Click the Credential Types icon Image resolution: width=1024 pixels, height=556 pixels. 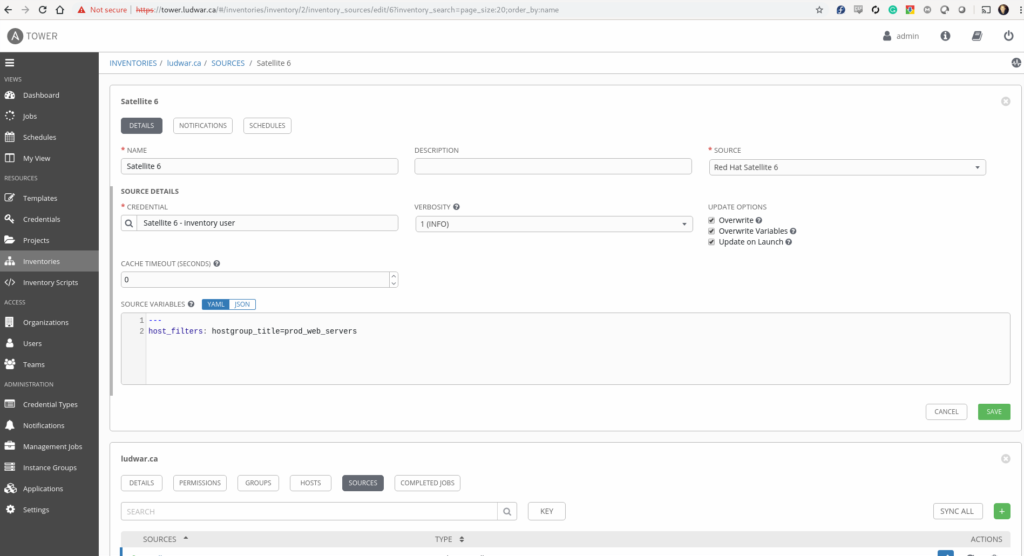(x=10, y=404)
